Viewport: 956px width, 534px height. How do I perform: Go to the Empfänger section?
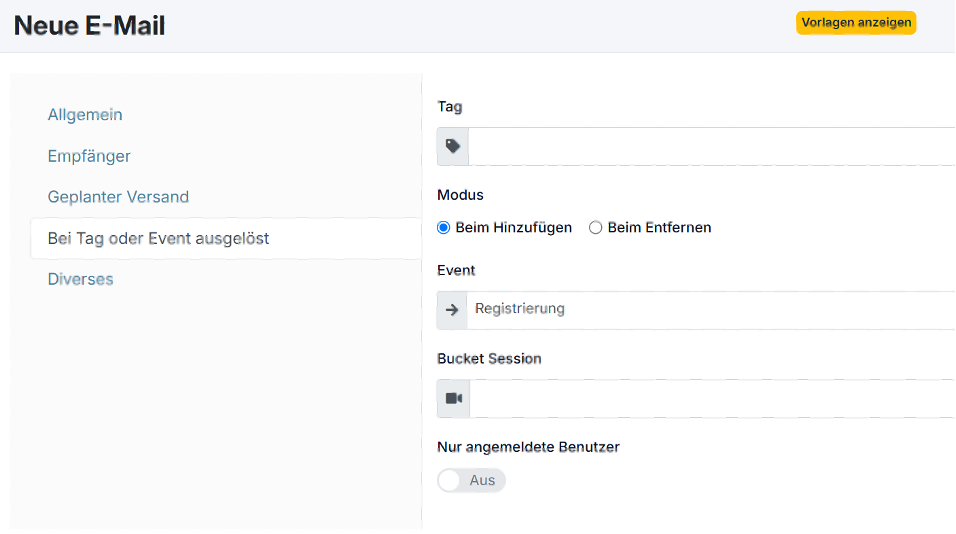89,156
